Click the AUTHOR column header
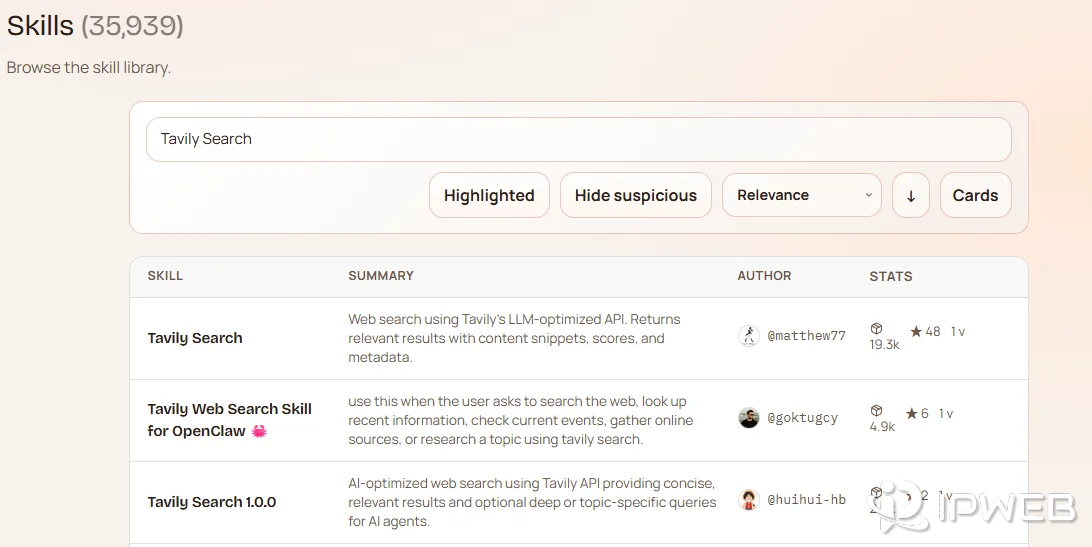 pos(764,276)
